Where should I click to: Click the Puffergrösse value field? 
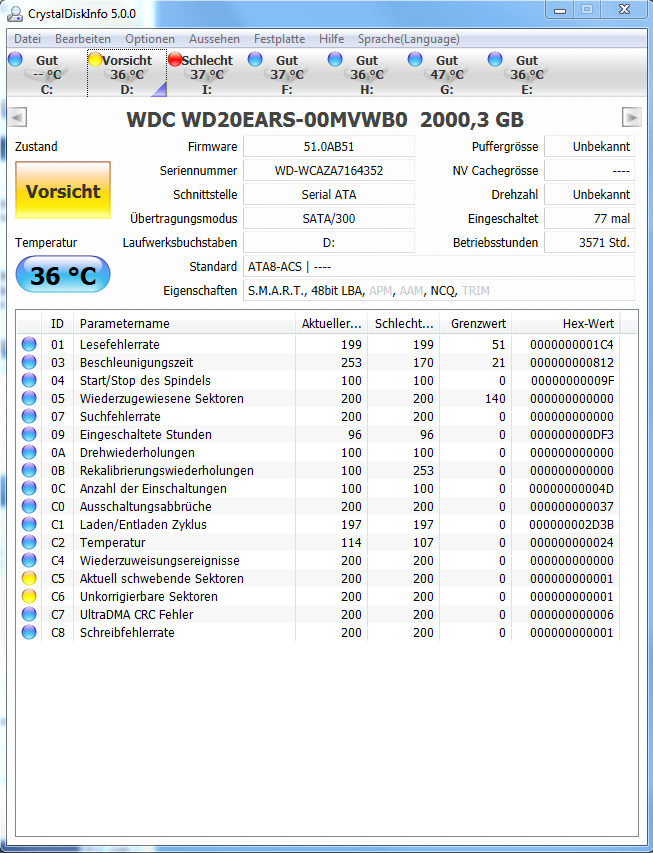point(589,146)
